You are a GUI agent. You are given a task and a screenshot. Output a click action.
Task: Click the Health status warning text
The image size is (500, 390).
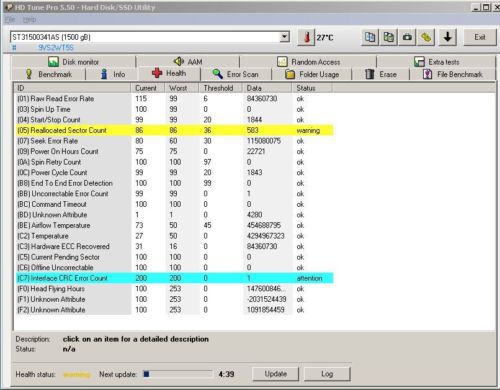[x=77, y=374]
